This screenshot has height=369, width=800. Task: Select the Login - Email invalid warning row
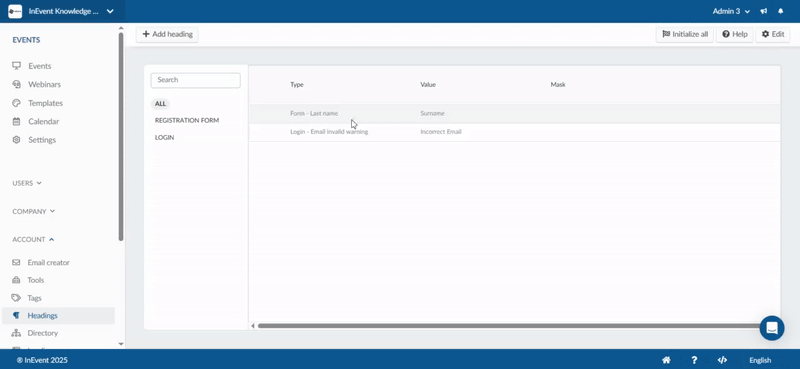pyautogui.click(x=514, y=132)
